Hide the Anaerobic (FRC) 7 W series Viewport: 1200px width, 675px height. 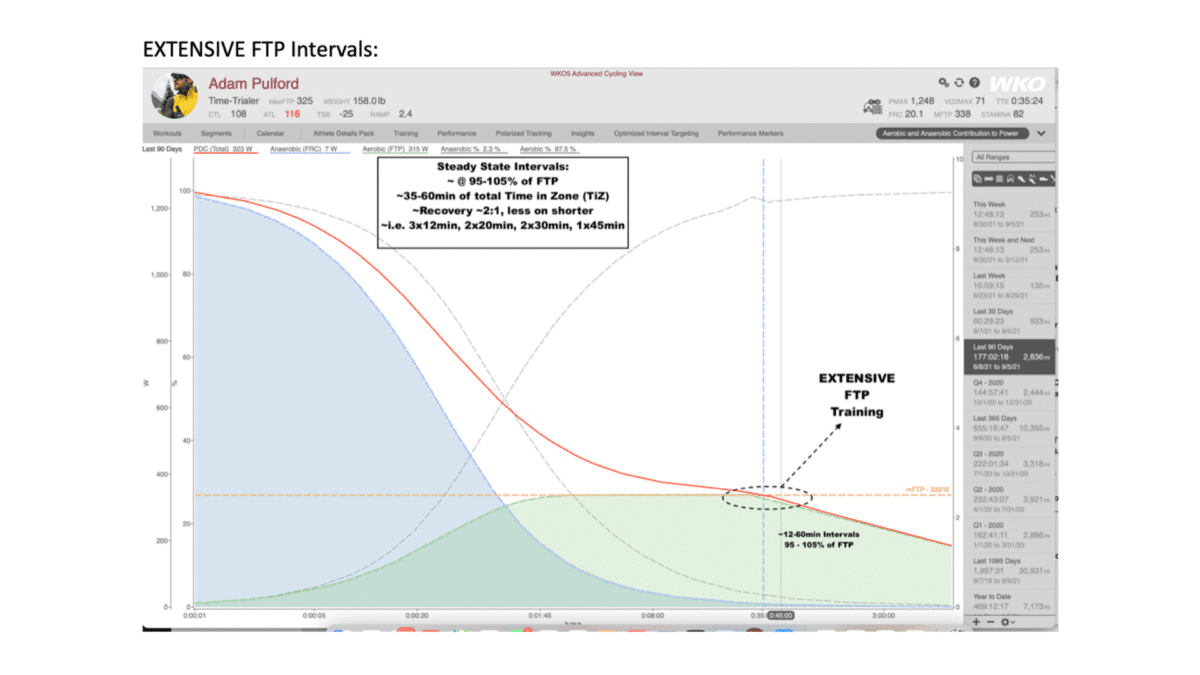(305, 147)
